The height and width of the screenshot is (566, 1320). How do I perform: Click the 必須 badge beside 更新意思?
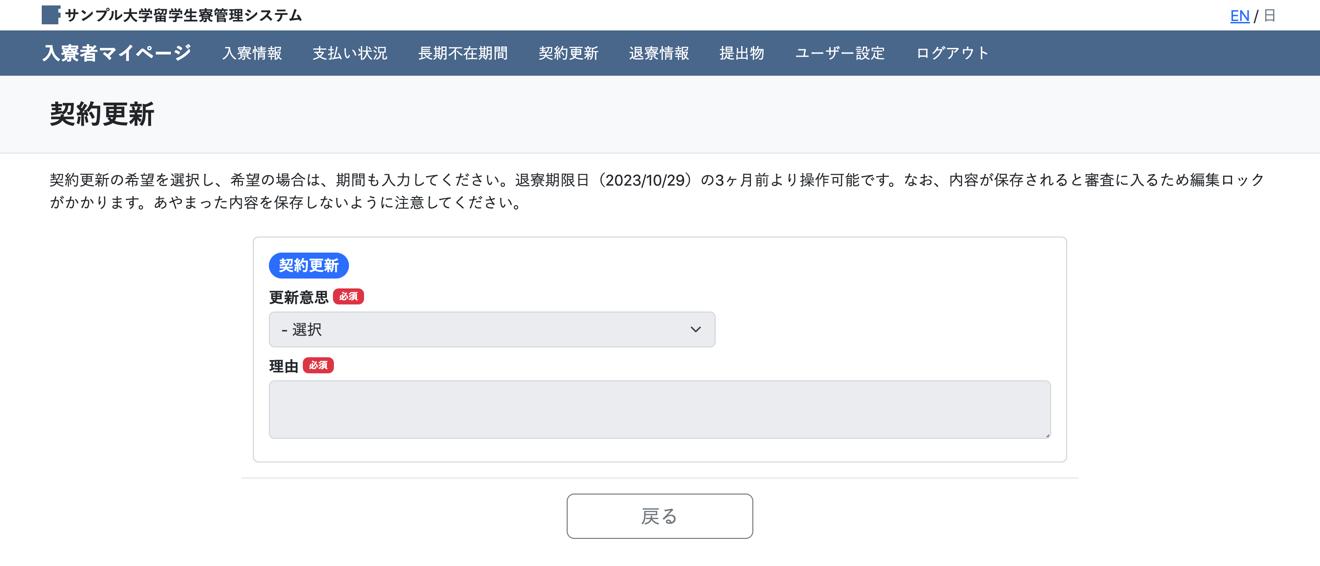(349, 297)
